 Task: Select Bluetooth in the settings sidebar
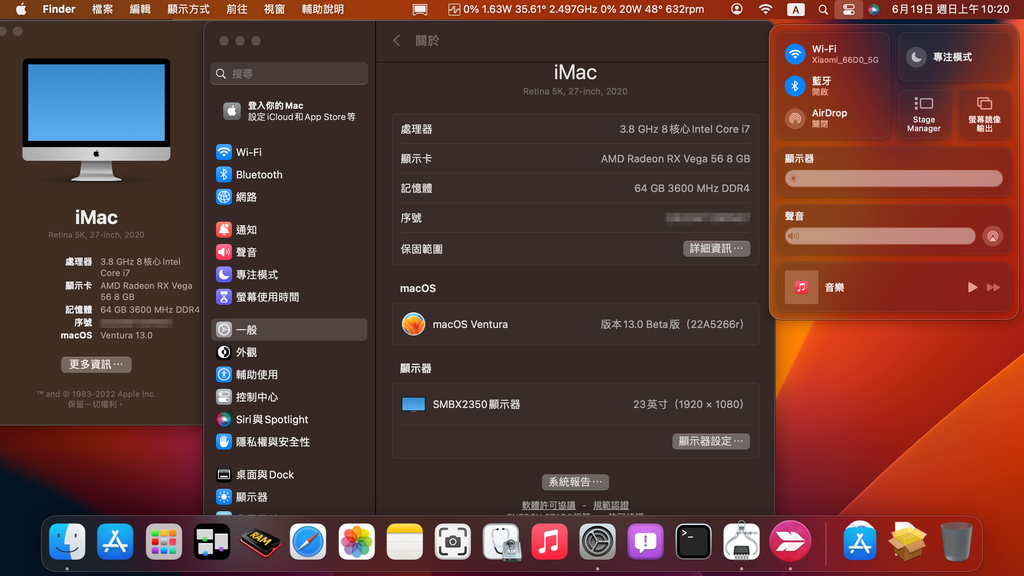pos(289,174)
